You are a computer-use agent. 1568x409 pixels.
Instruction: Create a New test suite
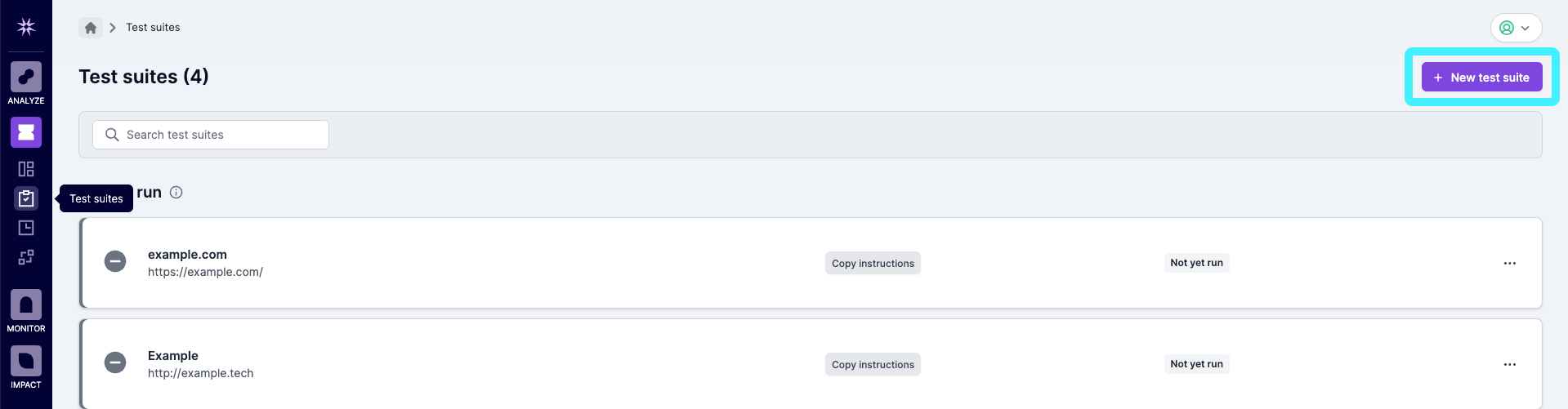1481,78
